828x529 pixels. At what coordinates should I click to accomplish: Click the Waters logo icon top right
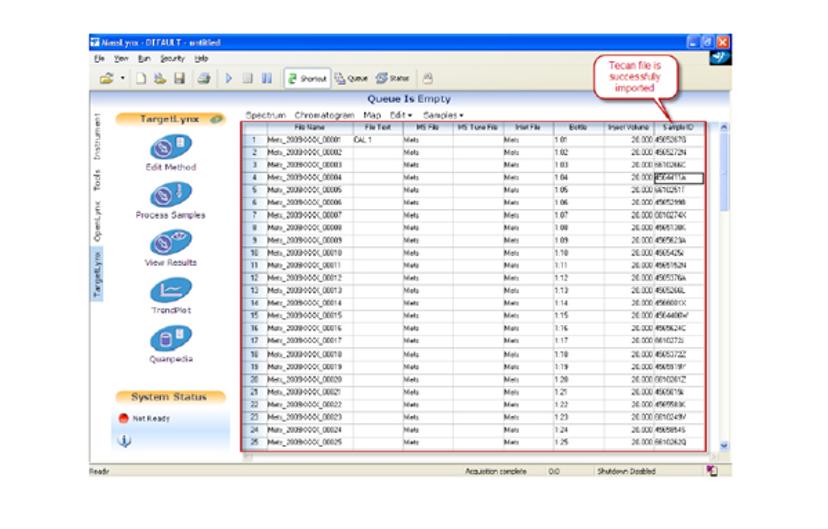720,58
